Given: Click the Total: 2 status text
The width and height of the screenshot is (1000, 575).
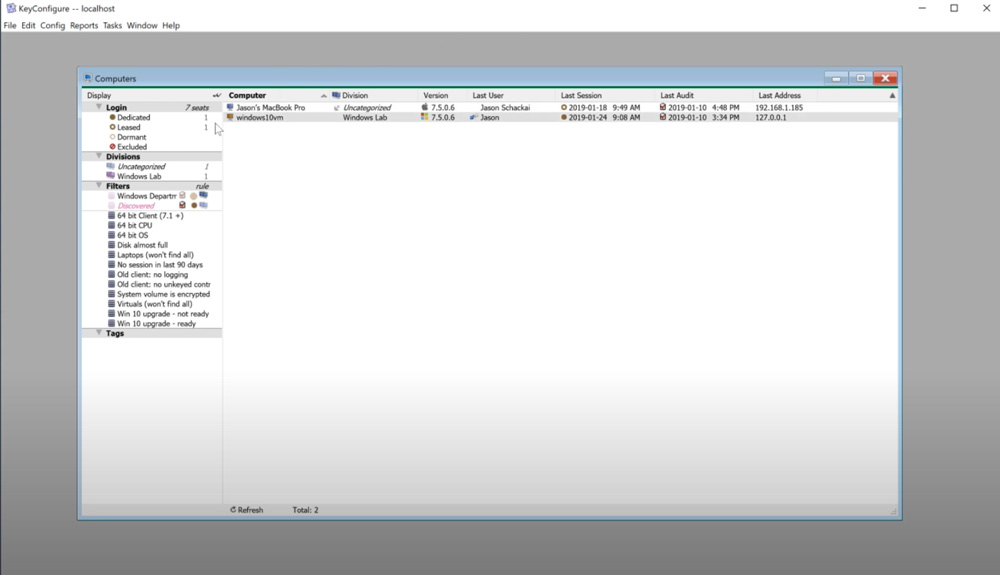Looking at the screenshot, I should [305, 510].
